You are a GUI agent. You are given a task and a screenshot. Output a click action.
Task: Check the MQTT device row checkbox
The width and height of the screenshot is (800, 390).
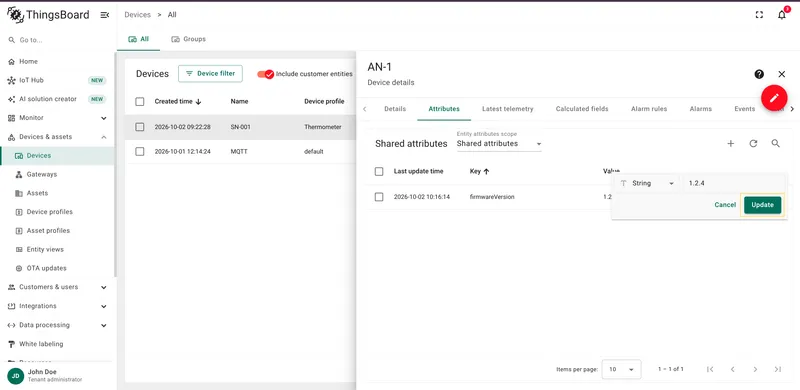pyautogui.click(x=140, y=152)
